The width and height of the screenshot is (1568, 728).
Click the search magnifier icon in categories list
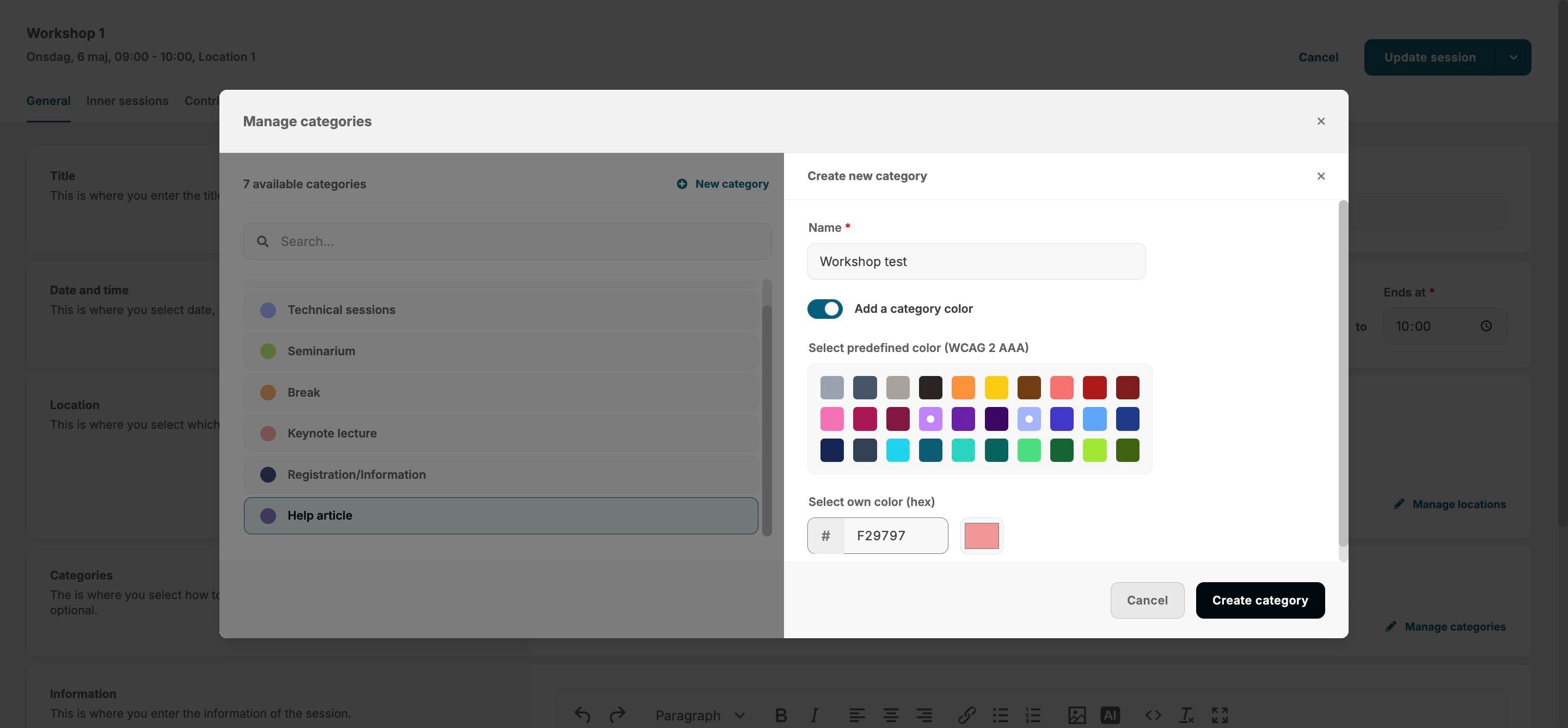click(262, 242)
